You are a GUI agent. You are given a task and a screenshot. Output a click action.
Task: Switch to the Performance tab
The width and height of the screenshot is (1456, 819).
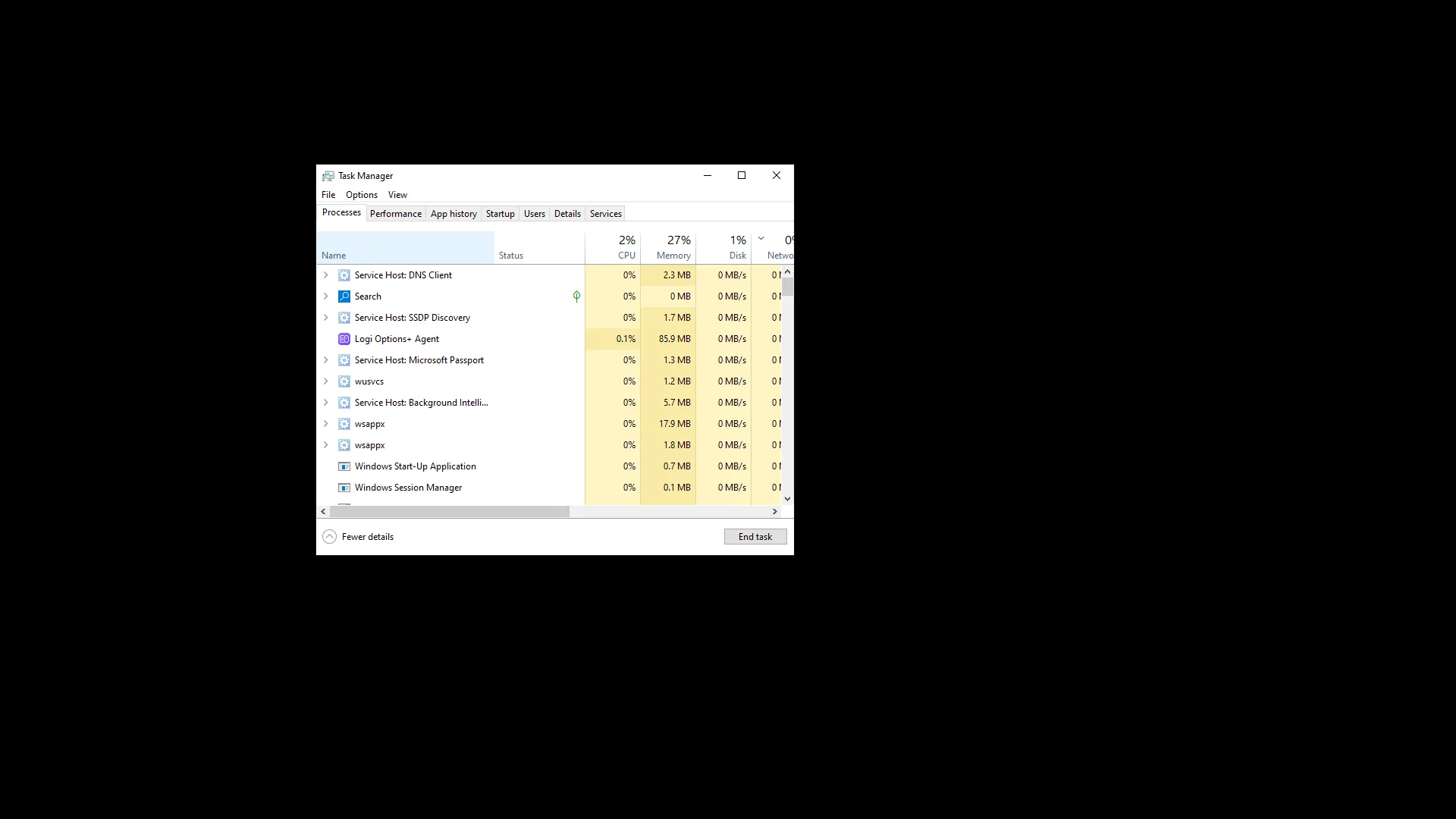coord(395,213)
